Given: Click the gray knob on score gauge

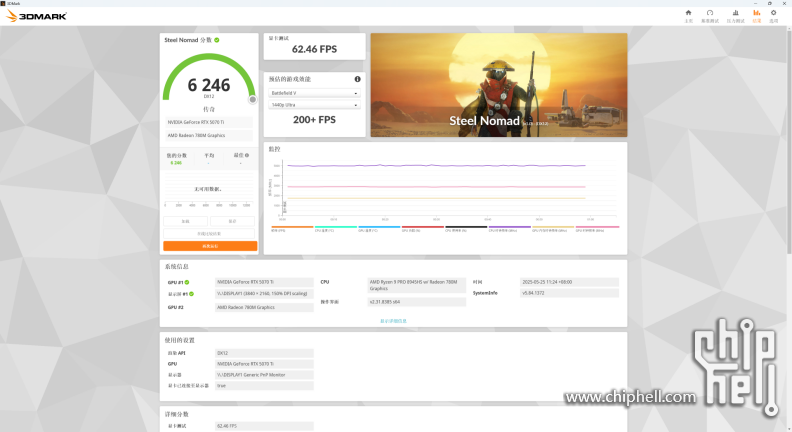Looking at the screenshot, I should 253,100.
